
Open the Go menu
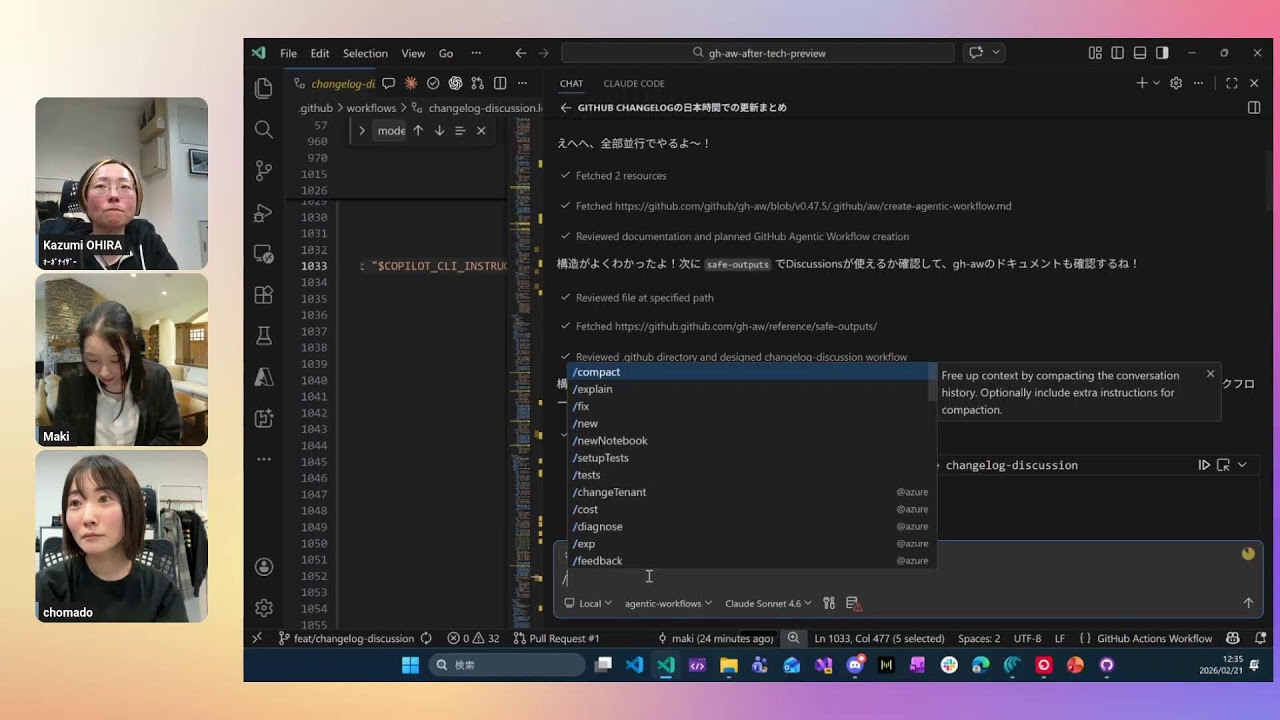click(446, 53)
